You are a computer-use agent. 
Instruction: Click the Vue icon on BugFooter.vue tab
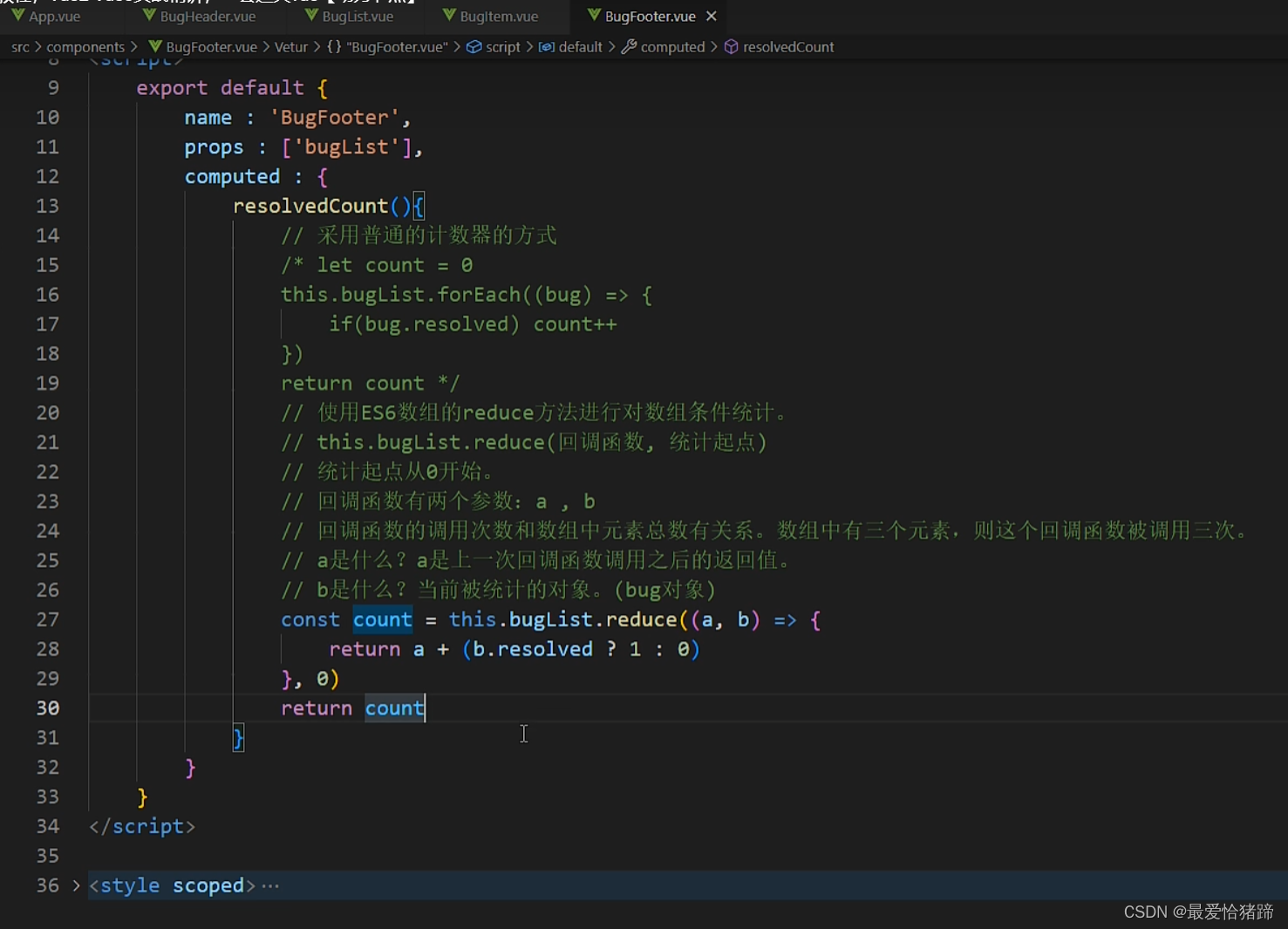coord(594,16)
